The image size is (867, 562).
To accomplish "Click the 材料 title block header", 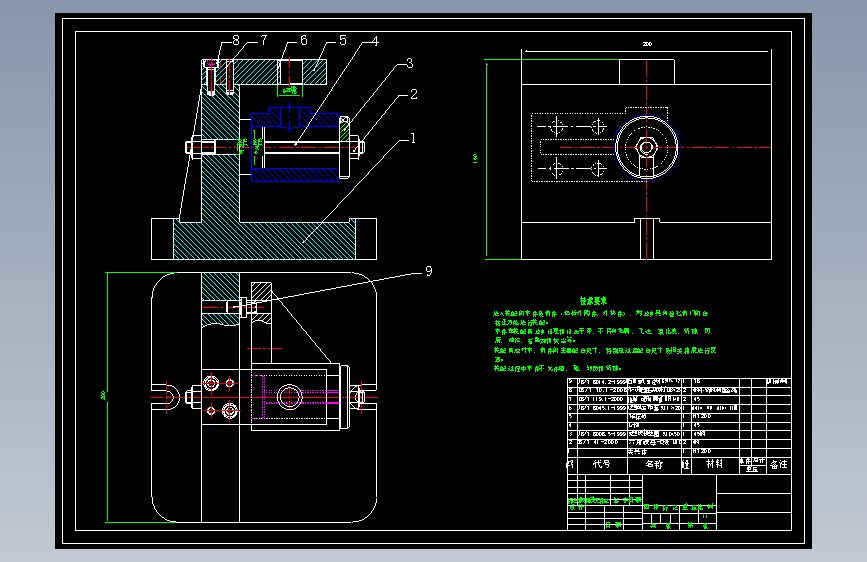I will [x=714, y=464].
